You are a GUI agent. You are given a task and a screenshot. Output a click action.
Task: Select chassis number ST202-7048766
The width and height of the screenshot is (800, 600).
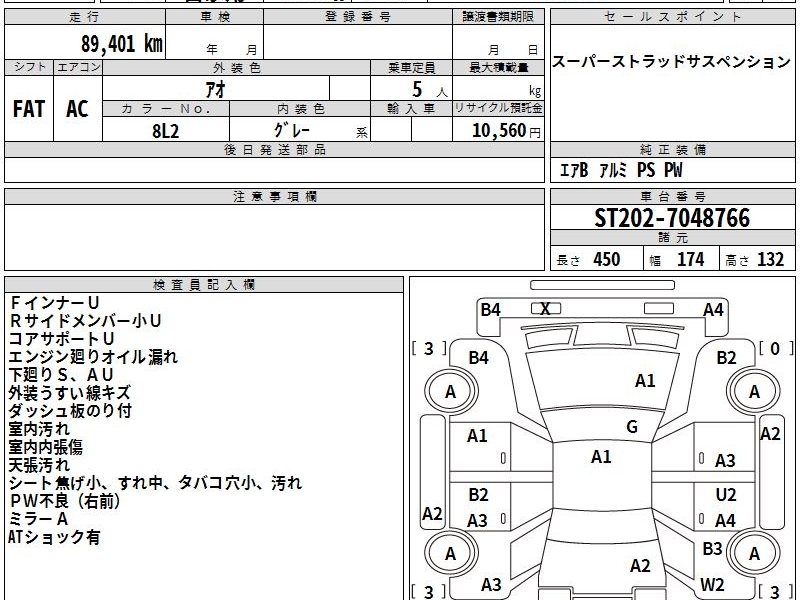pyautogui.click(x=672, y=218)
